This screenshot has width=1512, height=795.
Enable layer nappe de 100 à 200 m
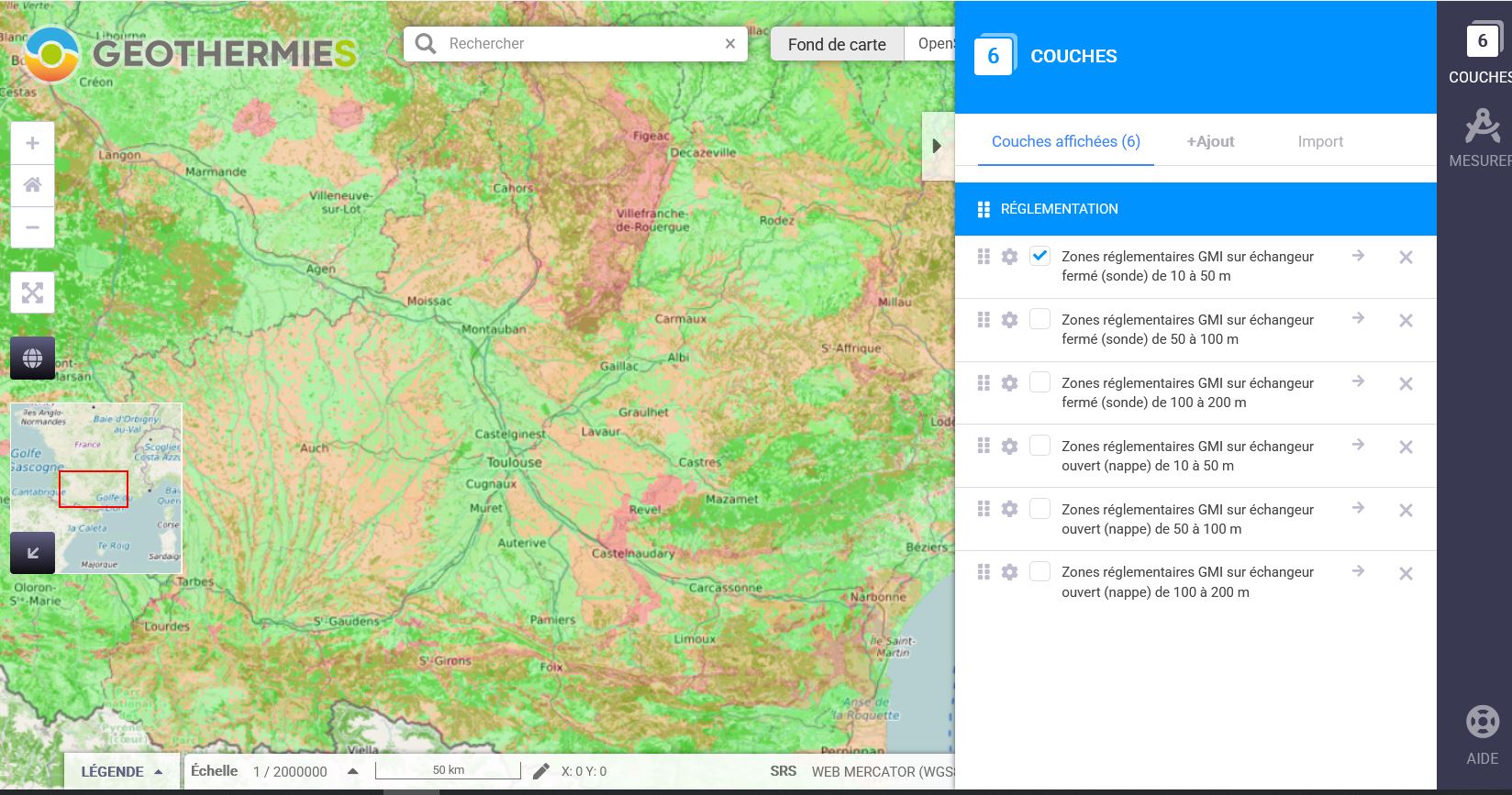(1039, 571)
